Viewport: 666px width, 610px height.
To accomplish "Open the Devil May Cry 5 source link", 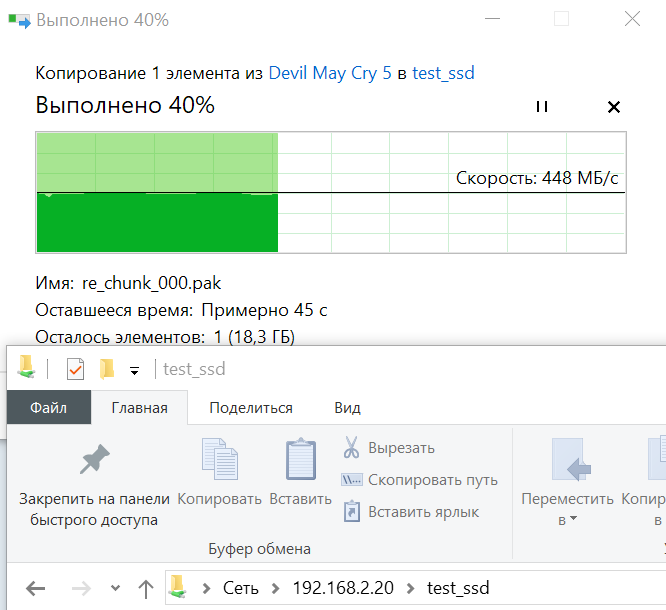I will [330, 73].
